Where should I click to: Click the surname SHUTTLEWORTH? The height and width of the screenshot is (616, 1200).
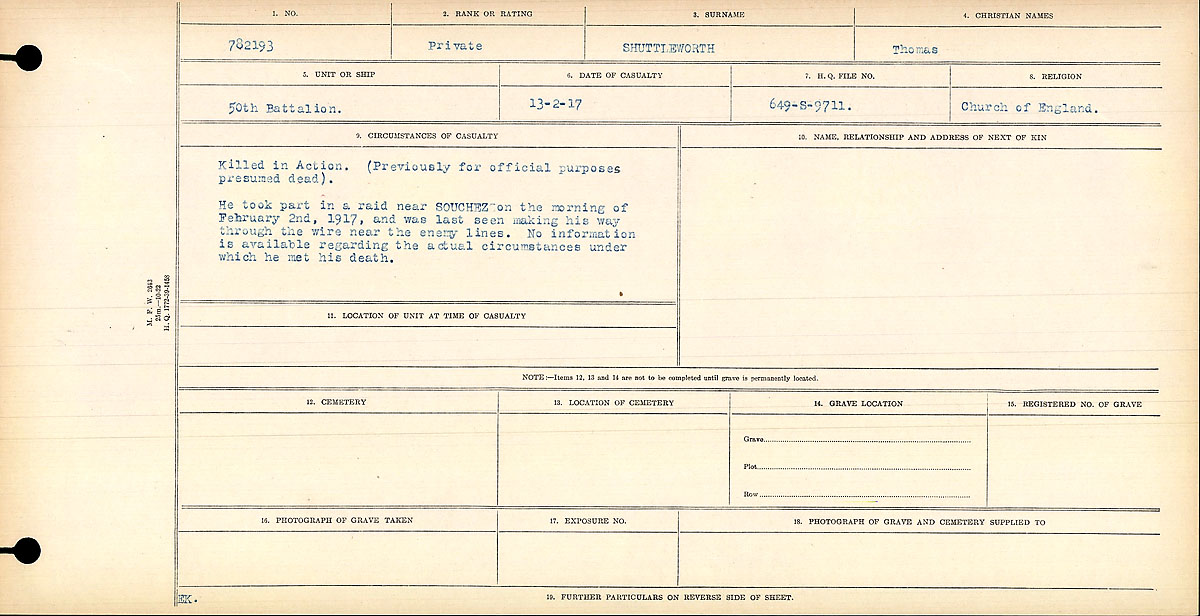point(668,47)
